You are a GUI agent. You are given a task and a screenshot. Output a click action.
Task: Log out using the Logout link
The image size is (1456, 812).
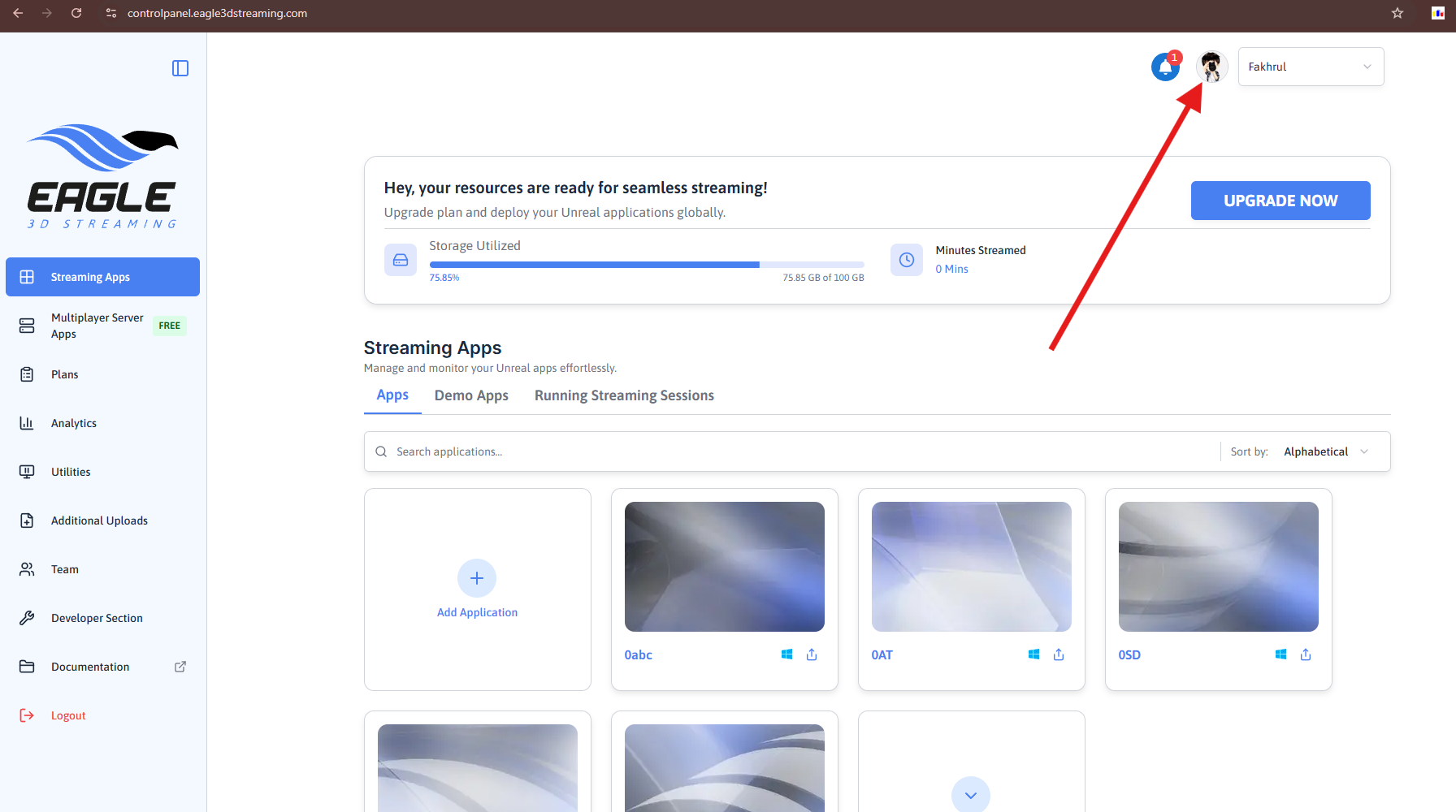click(102, 715)
